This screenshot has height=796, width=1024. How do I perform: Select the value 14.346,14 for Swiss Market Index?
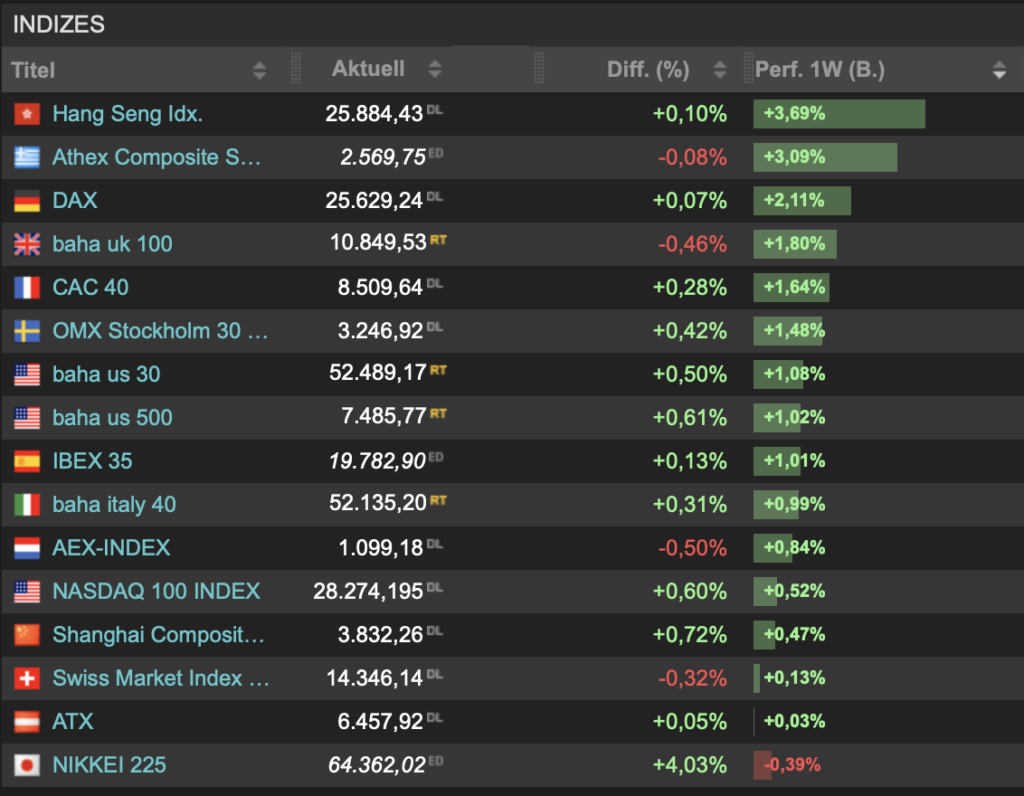pos(375,678)
